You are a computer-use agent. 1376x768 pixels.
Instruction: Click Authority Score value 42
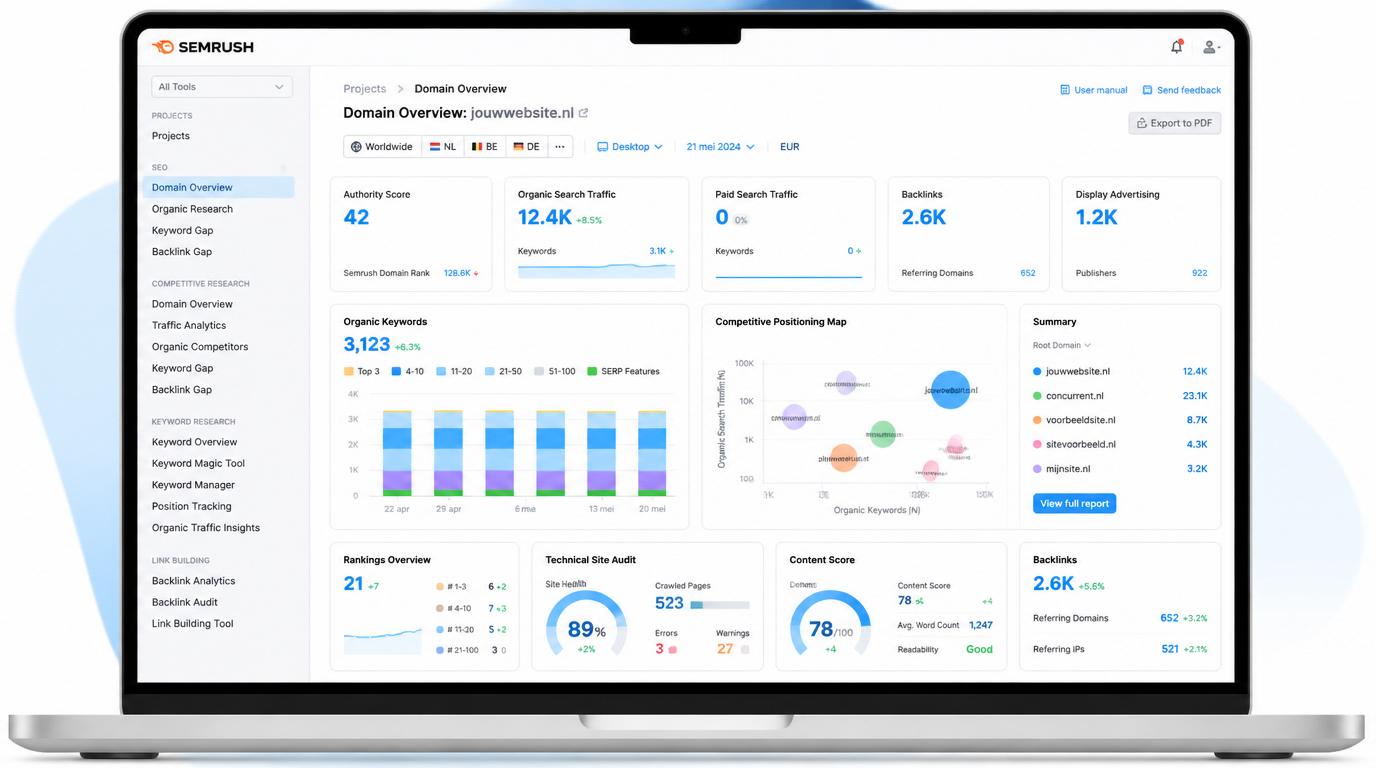(x=356, y=217)
